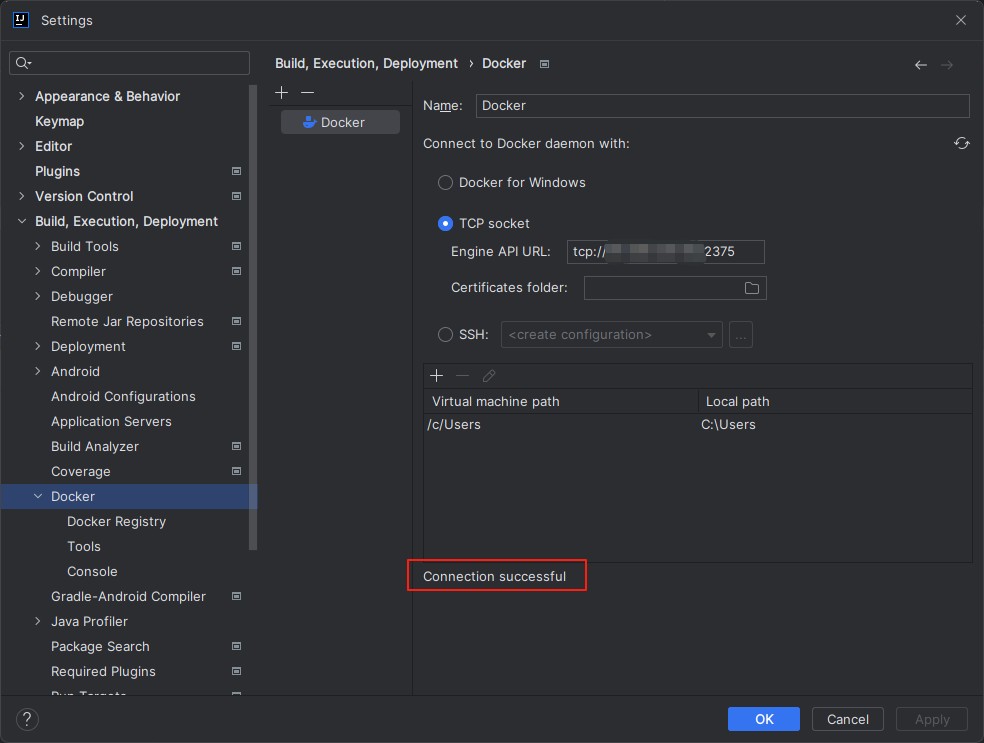Click the reset settings icon beside daemon label
This screenshot has width=984, height=743.
coord(961,144)
